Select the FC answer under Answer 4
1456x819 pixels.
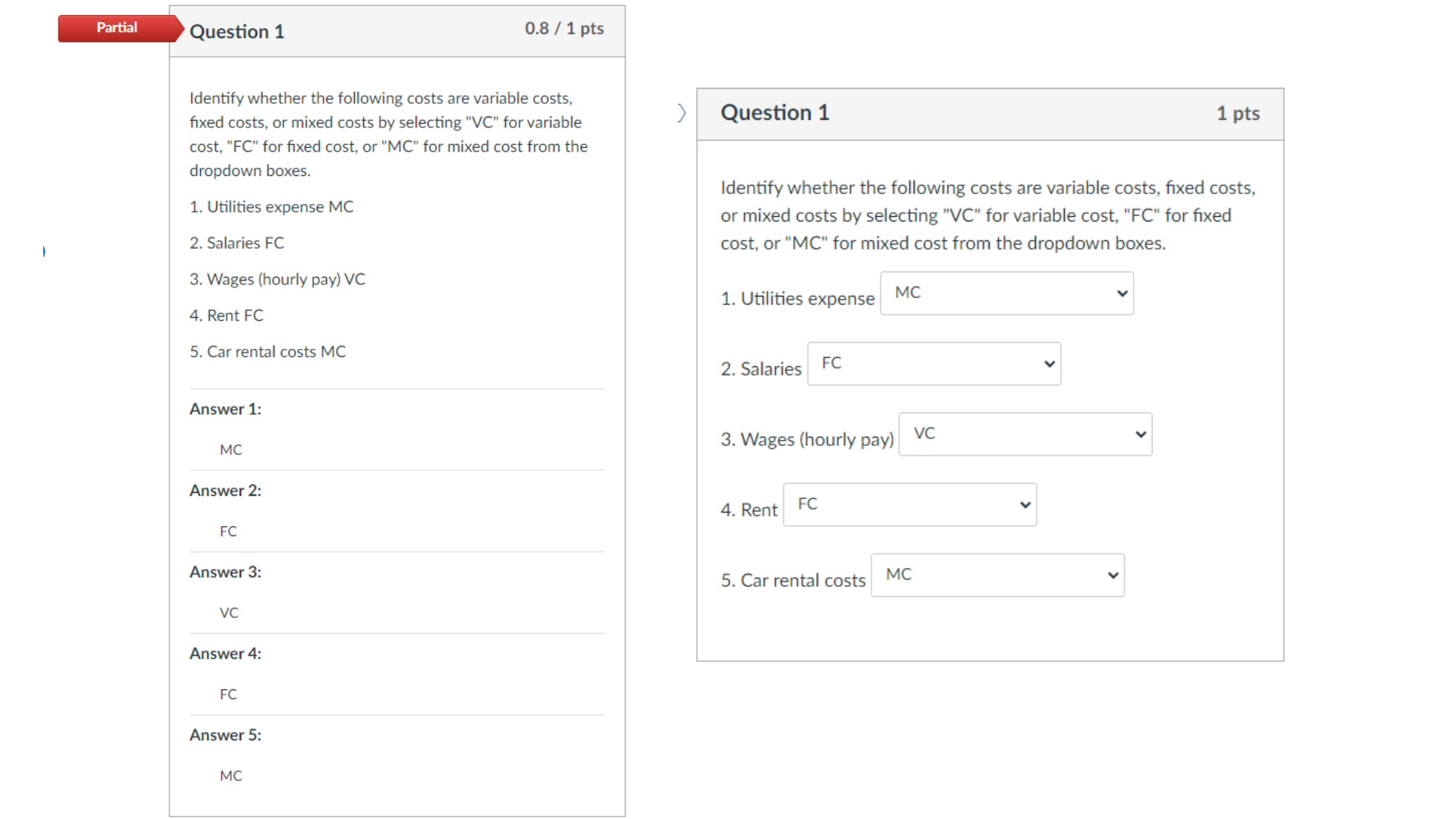point(227,694)
